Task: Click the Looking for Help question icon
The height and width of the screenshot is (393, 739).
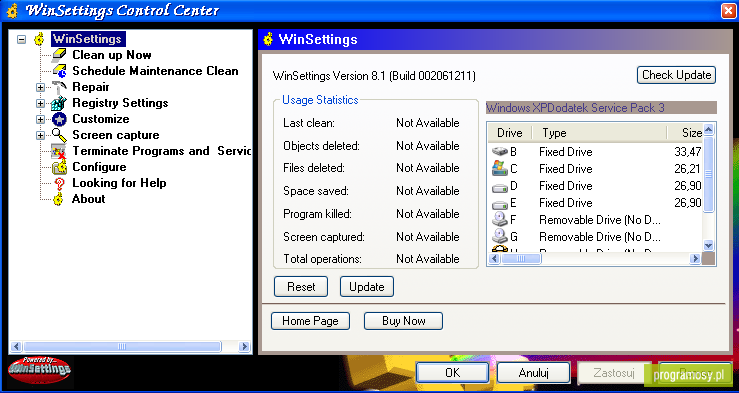Action: pyautogui.click(x=59, y=183)
